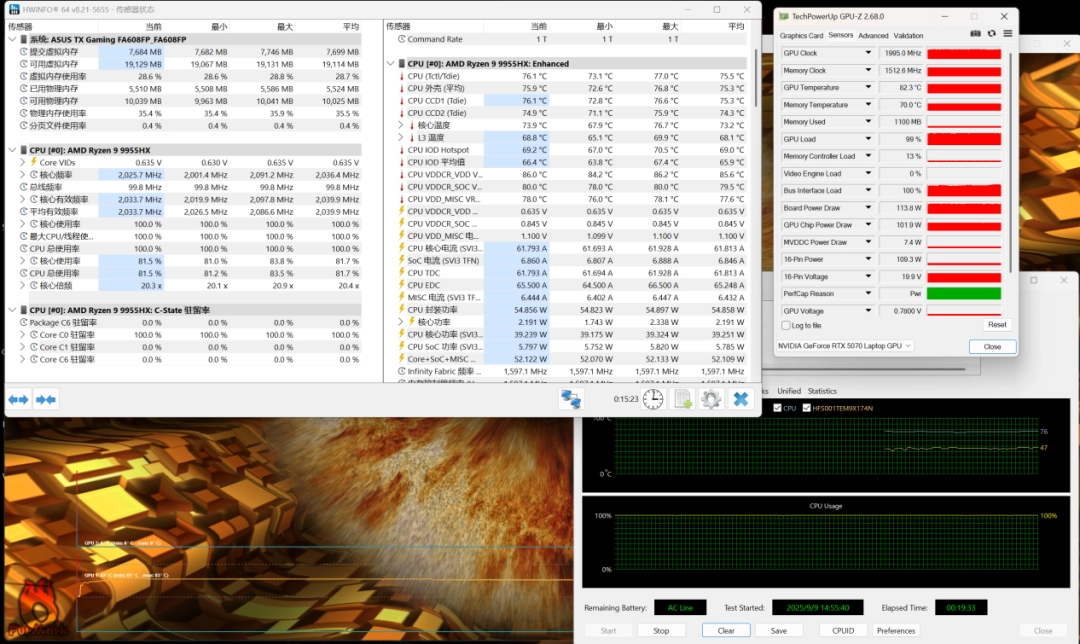This screenshot has height=644, width=1080.
Task: Open the GPU-Z hamburger menu icon
Action: tap(1008, 34)
